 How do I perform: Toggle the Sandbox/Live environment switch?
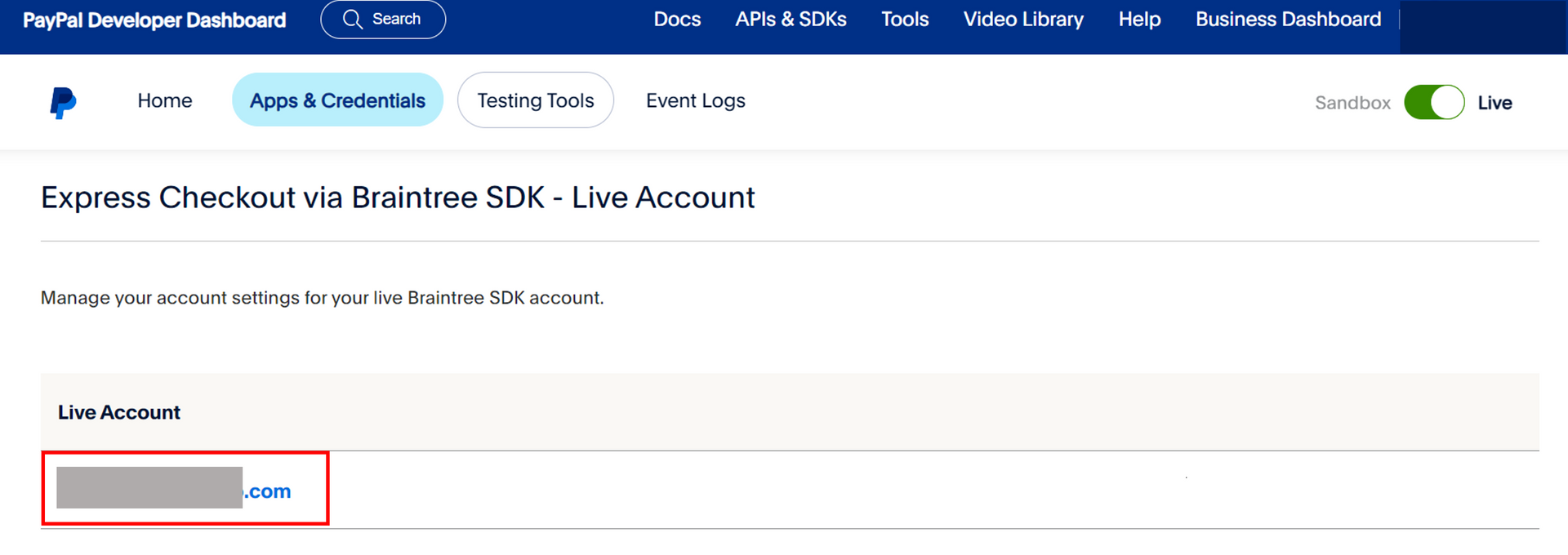click(x=1434, y=103)
